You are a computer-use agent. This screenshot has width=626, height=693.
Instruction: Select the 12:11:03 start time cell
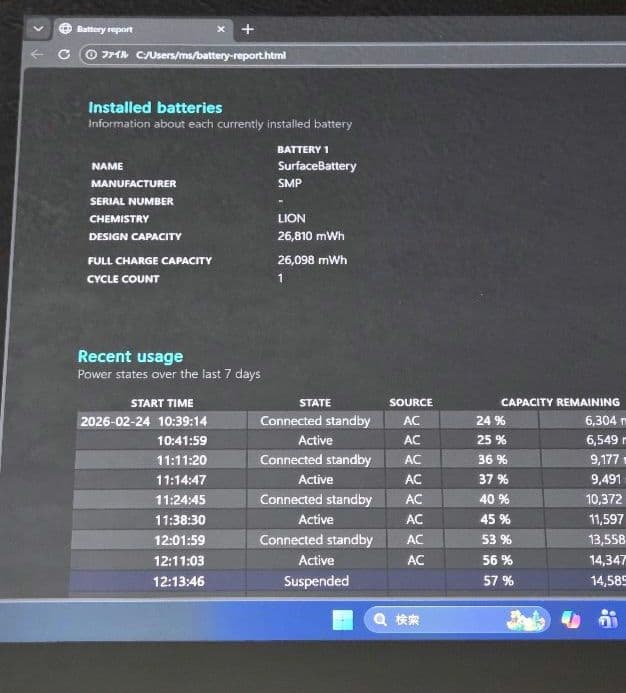(179, 561)
